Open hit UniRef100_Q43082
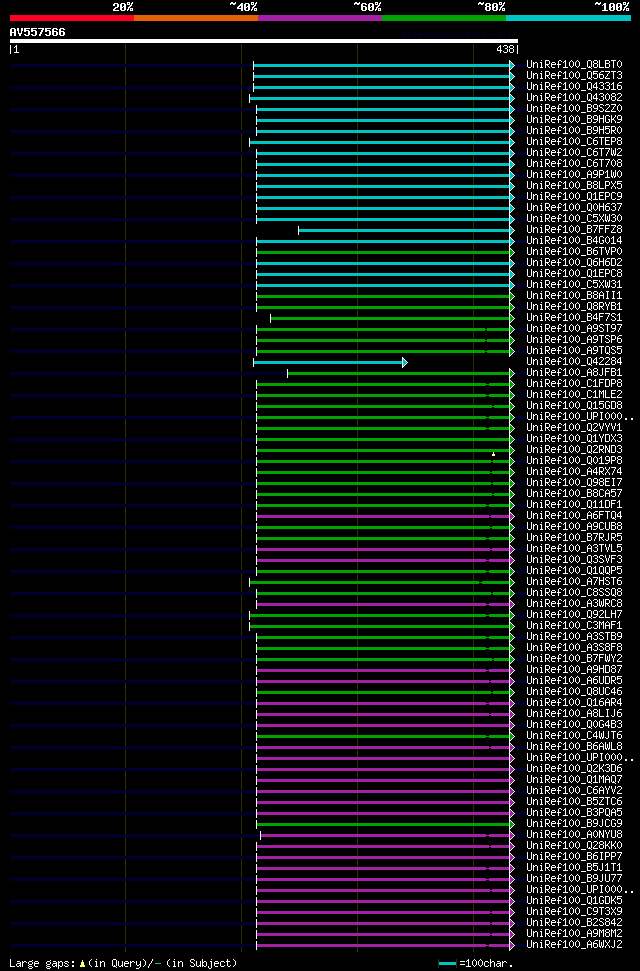This screenshot has height=971, width=640. (574, 98)
